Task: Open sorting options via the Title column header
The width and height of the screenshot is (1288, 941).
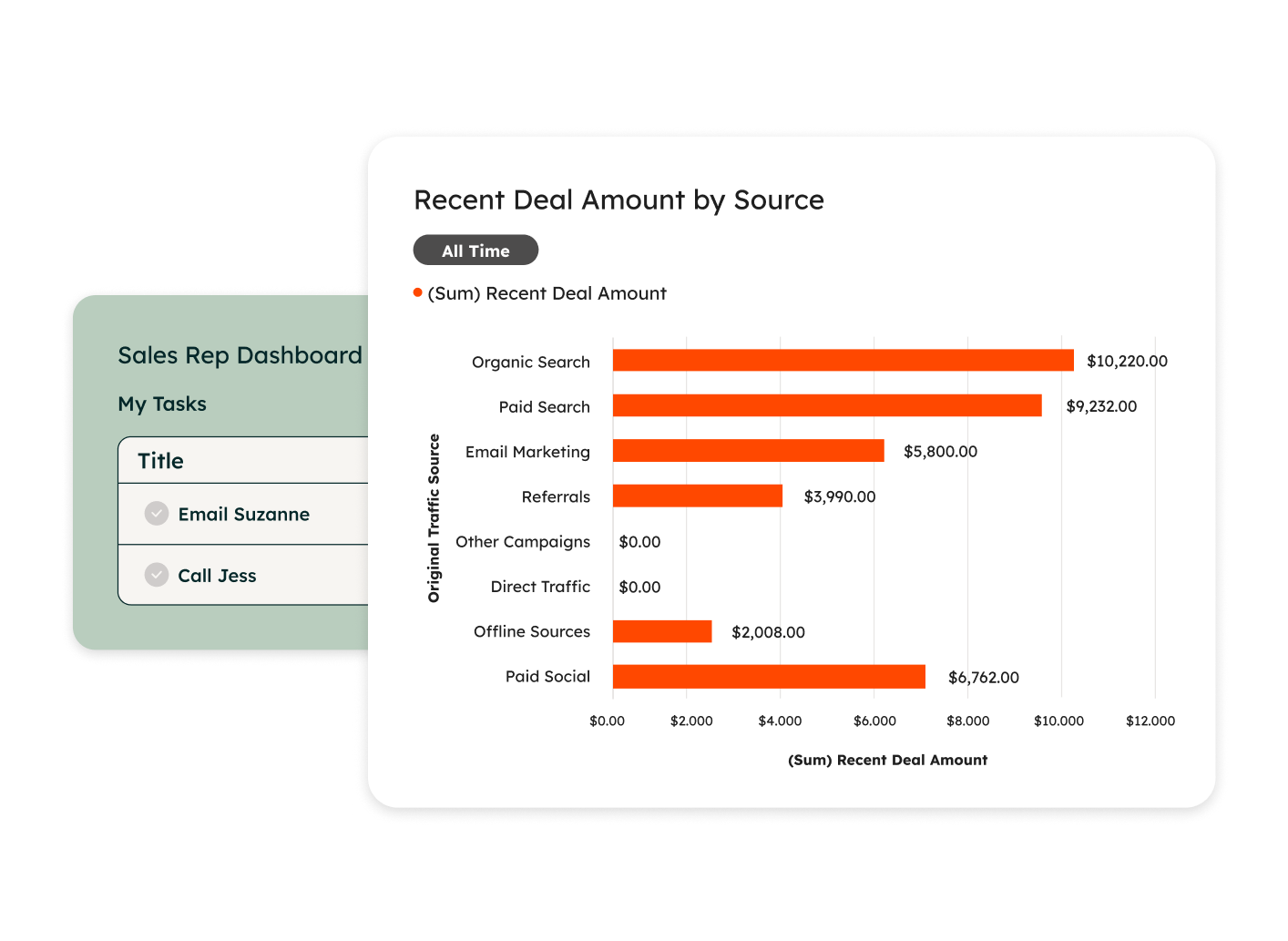Action: tap(161, 460)
